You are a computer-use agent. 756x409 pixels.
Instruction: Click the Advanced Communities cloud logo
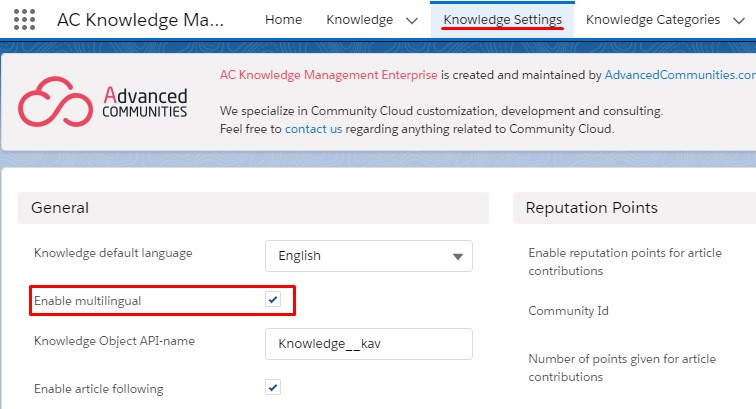pyautogui.click(x=102, y=102)
